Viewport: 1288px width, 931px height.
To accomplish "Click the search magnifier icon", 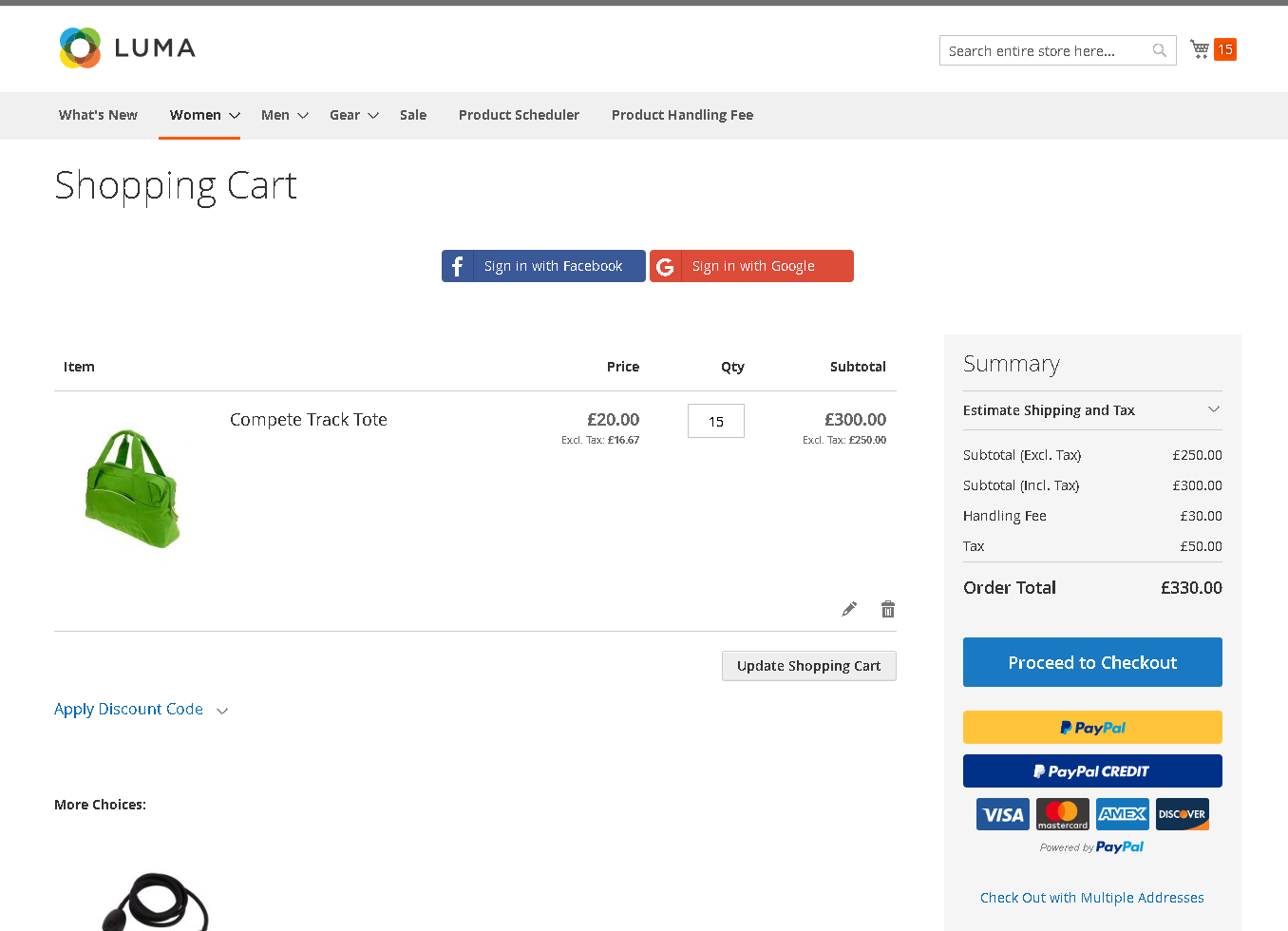I will (x=1160, y=51).
